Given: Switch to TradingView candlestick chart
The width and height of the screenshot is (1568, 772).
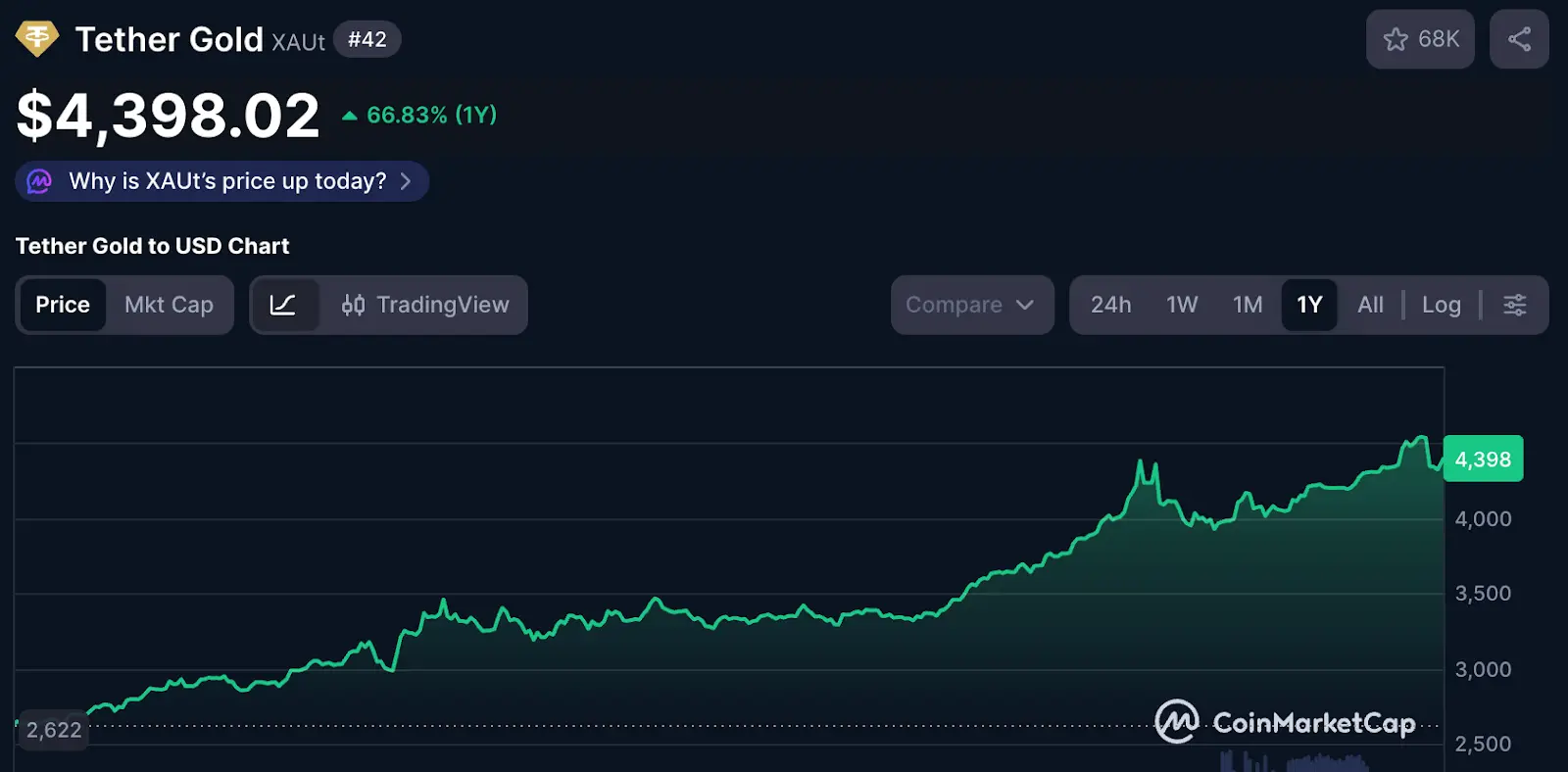Looking at the screenshot, I should tap(425, 305).
